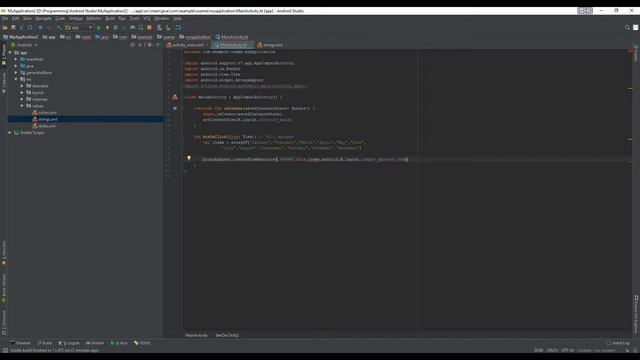
Task: Click the green Run app button
Action: [x=99, y=27]
